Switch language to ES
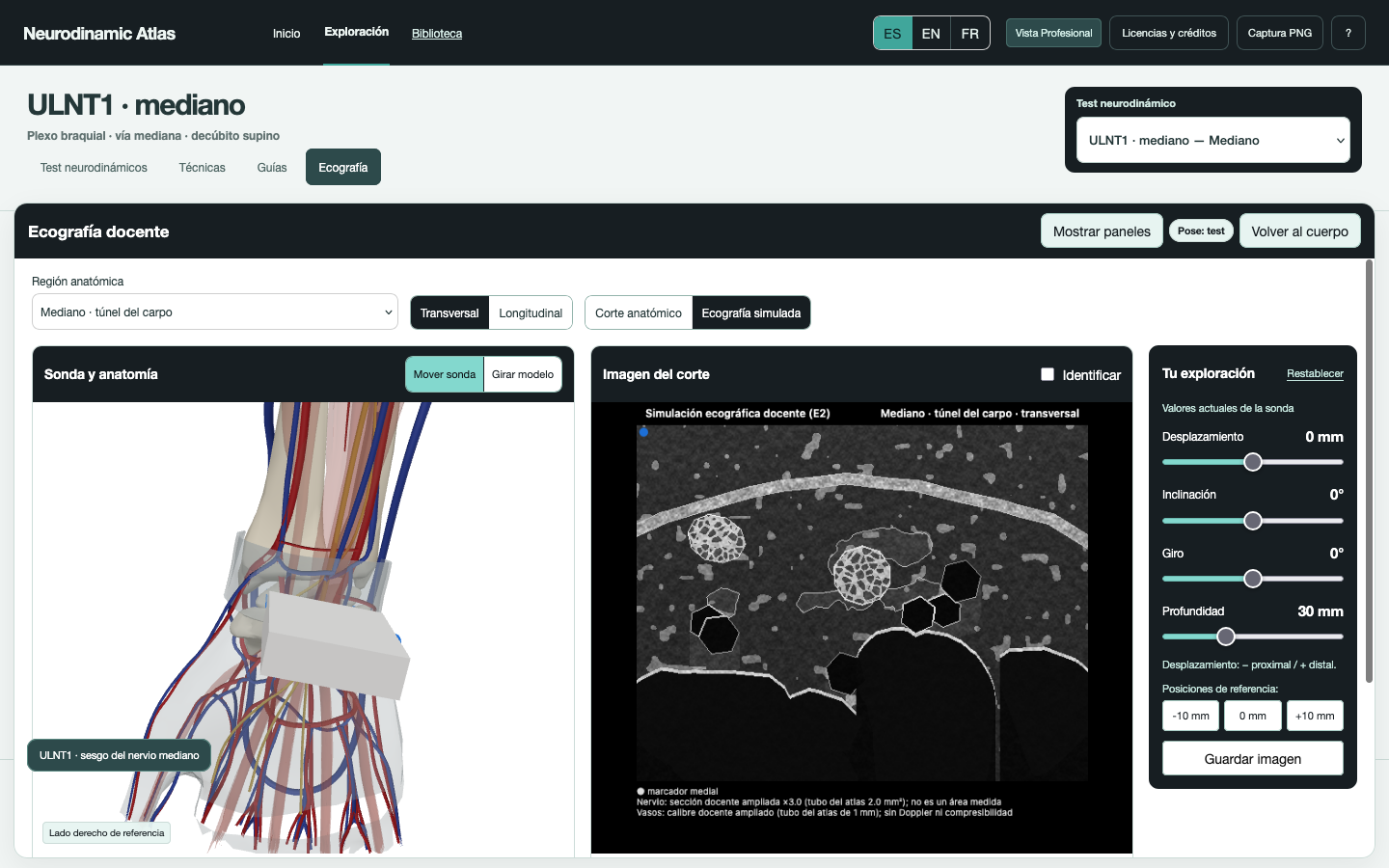This screenshot has width=1389, height=868. point(892,33)
